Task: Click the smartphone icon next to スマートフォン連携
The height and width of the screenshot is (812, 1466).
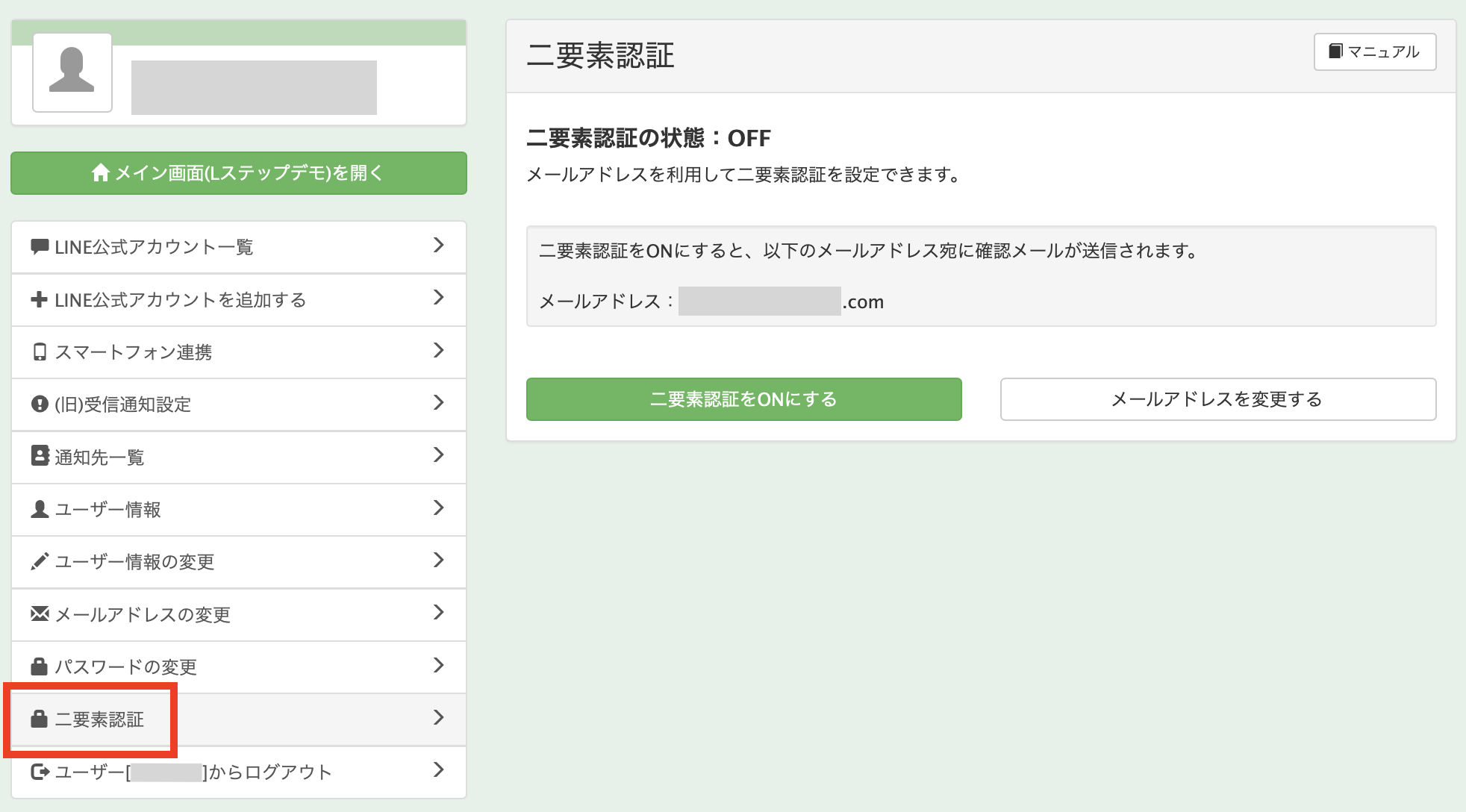Action: (39, 352)
